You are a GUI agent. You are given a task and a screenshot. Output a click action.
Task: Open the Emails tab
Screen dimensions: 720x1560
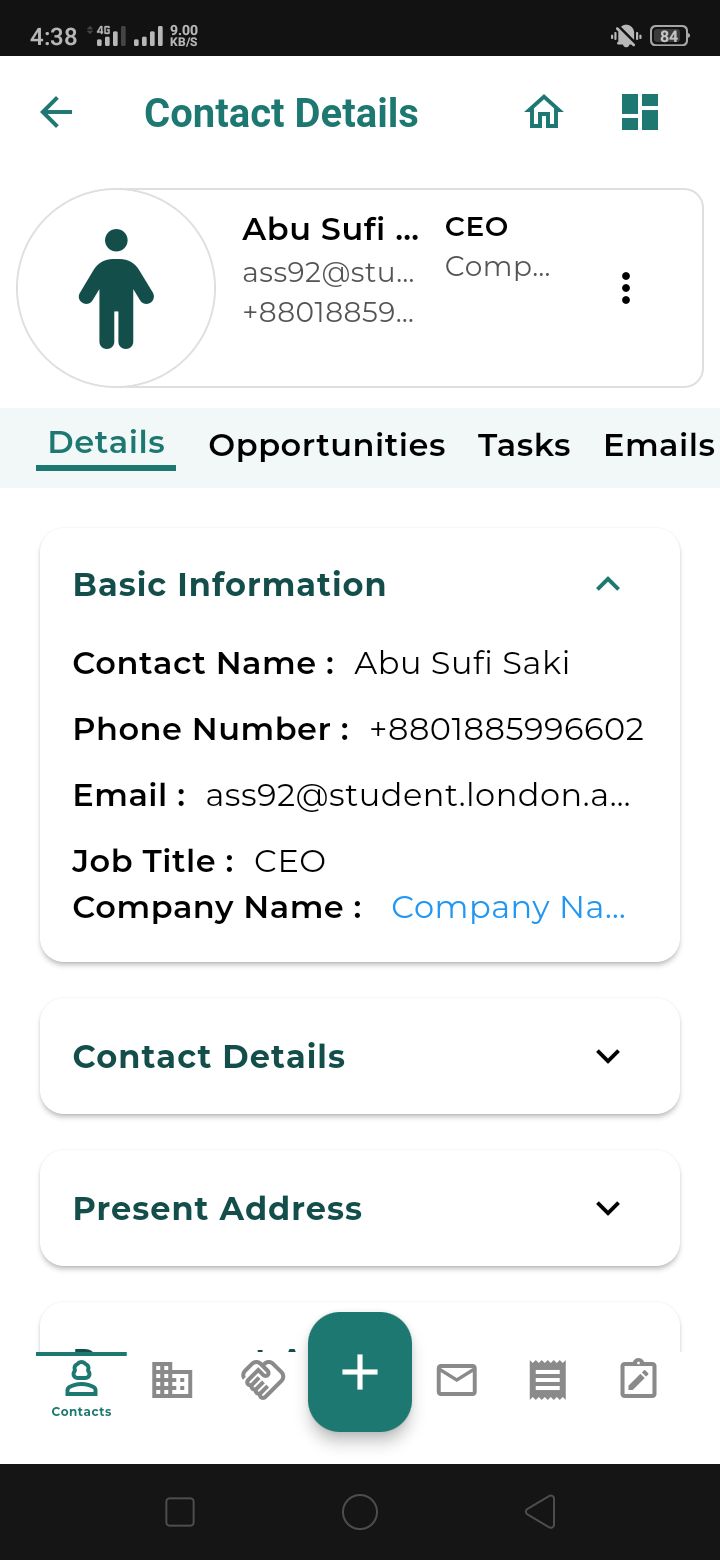coord(658,445)
